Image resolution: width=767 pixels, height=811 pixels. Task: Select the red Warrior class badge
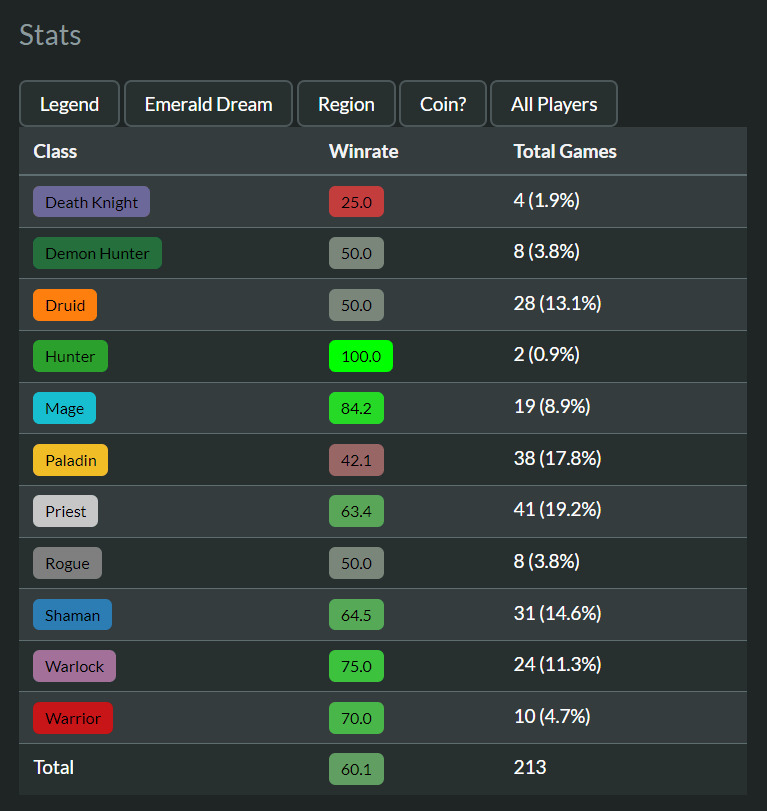pyautogui.click(x=73, y=718)
